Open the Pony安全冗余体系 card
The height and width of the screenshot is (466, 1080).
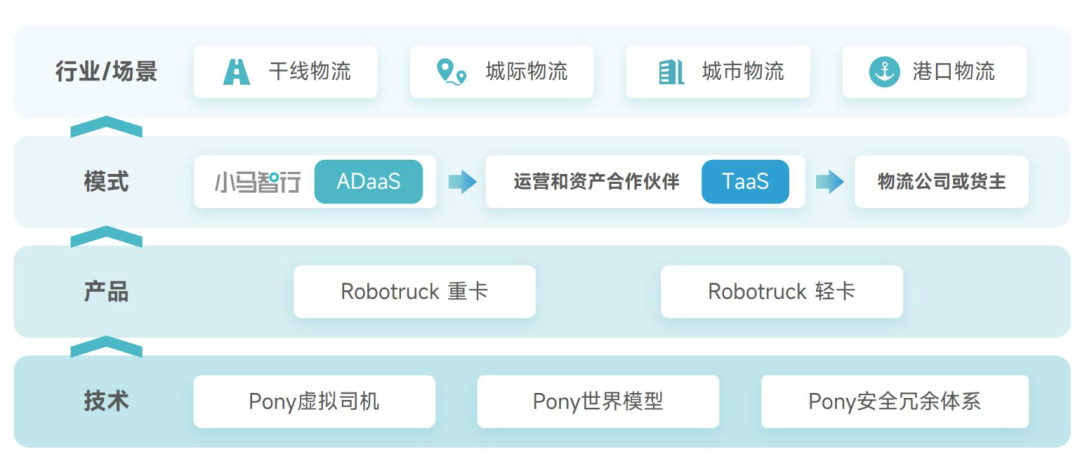pos(895,401)
